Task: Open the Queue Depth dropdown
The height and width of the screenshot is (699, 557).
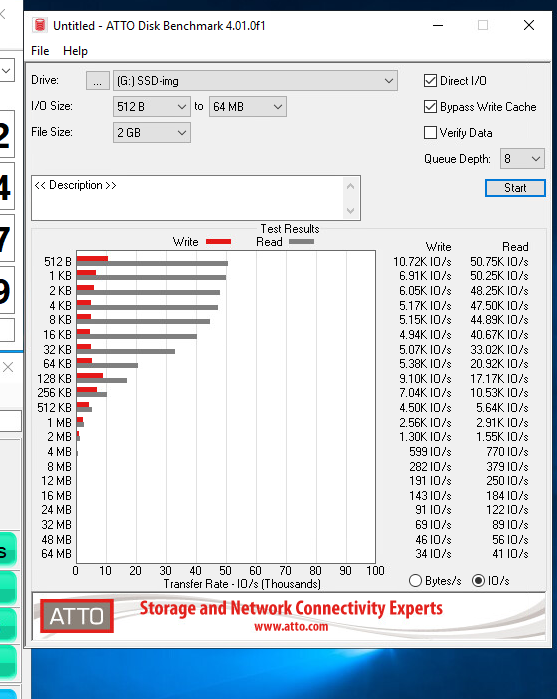Action: click(x=522, y=159)
